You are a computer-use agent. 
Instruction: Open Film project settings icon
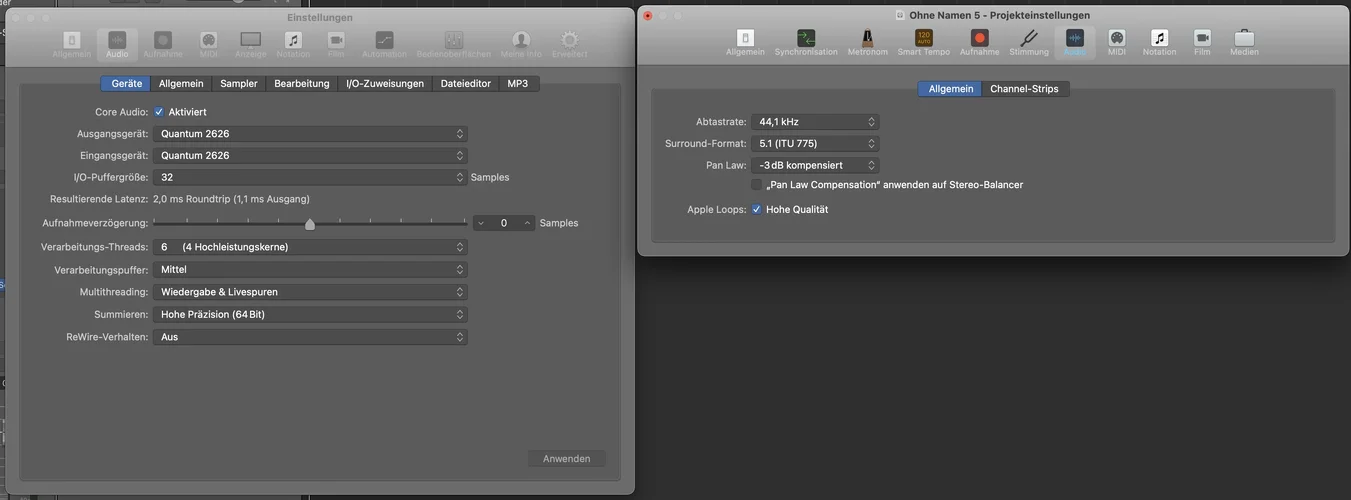pos(1202,41)
